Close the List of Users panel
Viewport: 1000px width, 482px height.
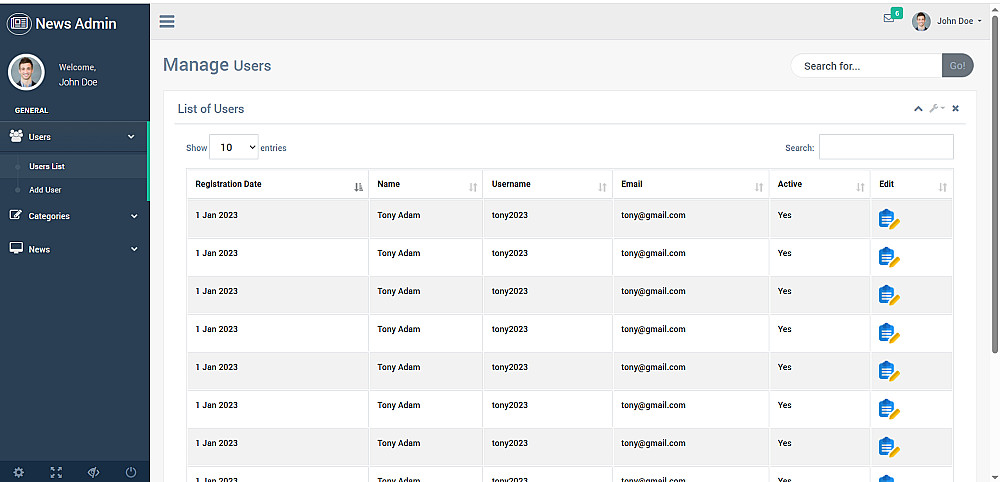coord(955,109)
